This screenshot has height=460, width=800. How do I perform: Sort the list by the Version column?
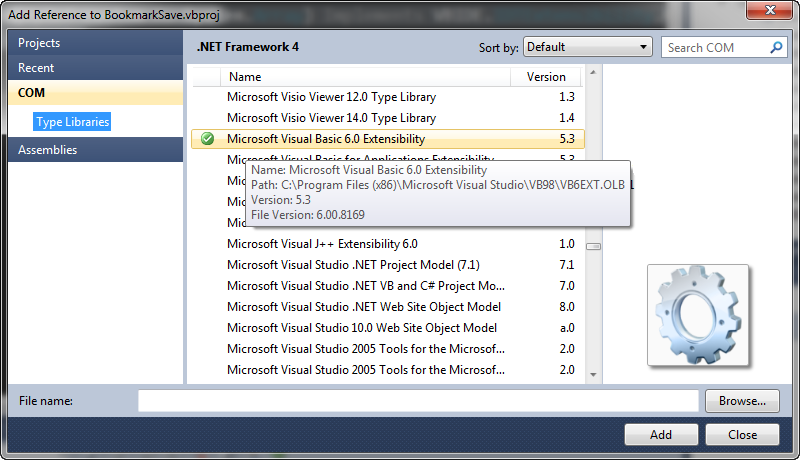pyautogui.click(x=546, y=77)
